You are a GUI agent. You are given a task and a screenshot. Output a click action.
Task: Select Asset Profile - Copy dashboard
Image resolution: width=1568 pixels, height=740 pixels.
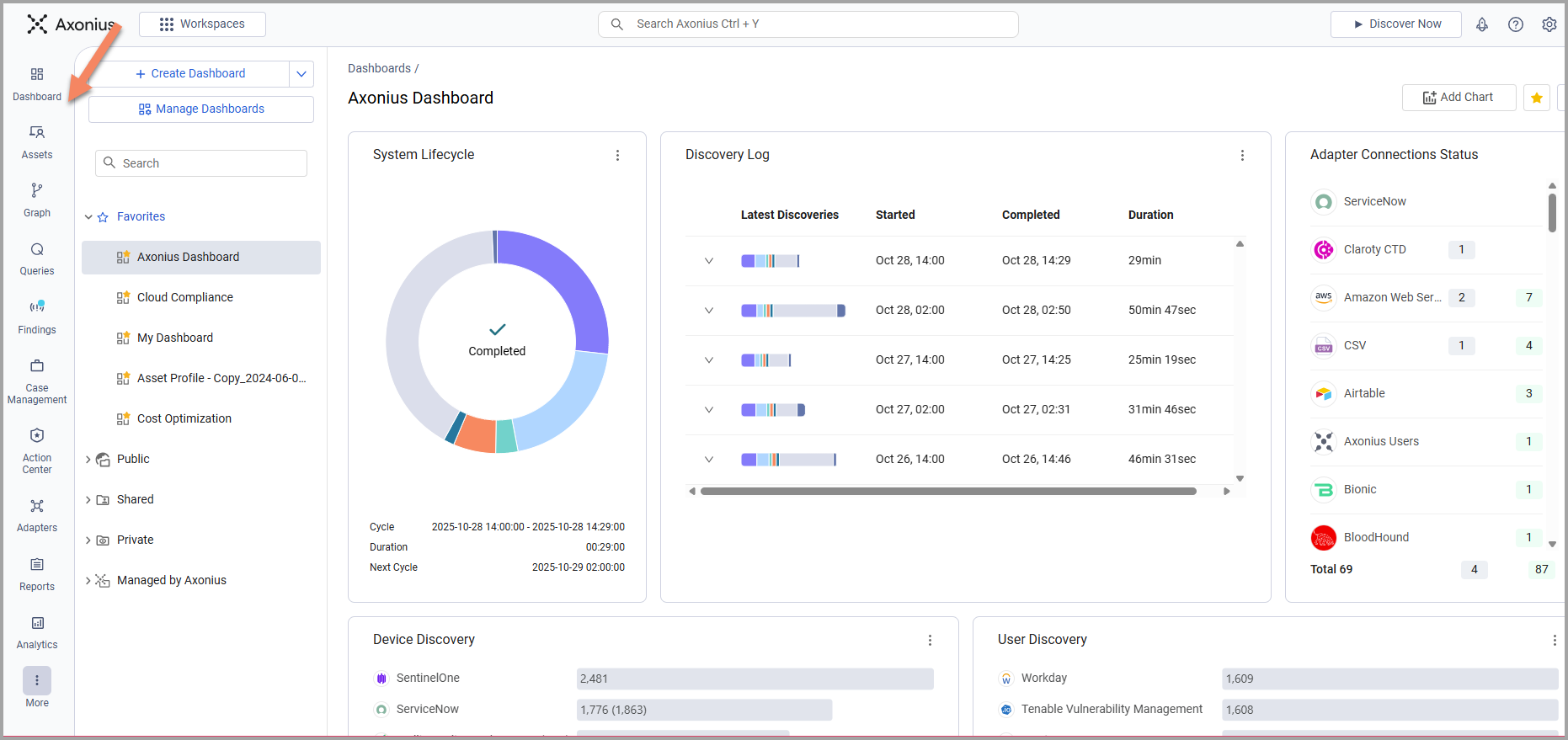pyautogui.click(x=201, y=379)
